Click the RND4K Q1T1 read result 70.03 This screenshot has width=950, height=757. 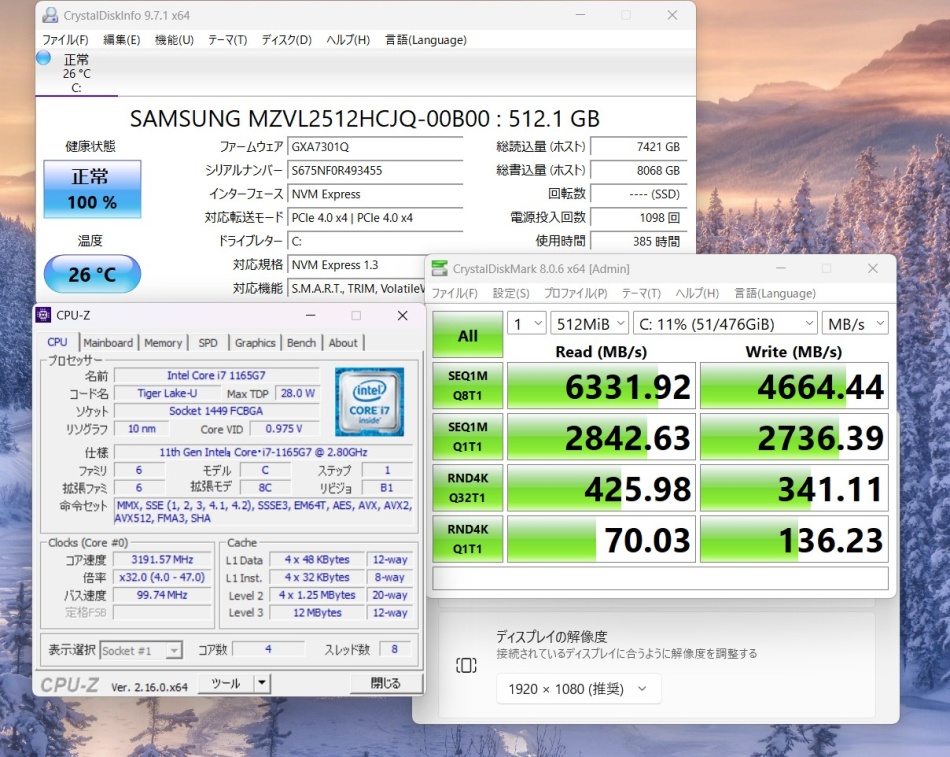(x=602, y=539)
